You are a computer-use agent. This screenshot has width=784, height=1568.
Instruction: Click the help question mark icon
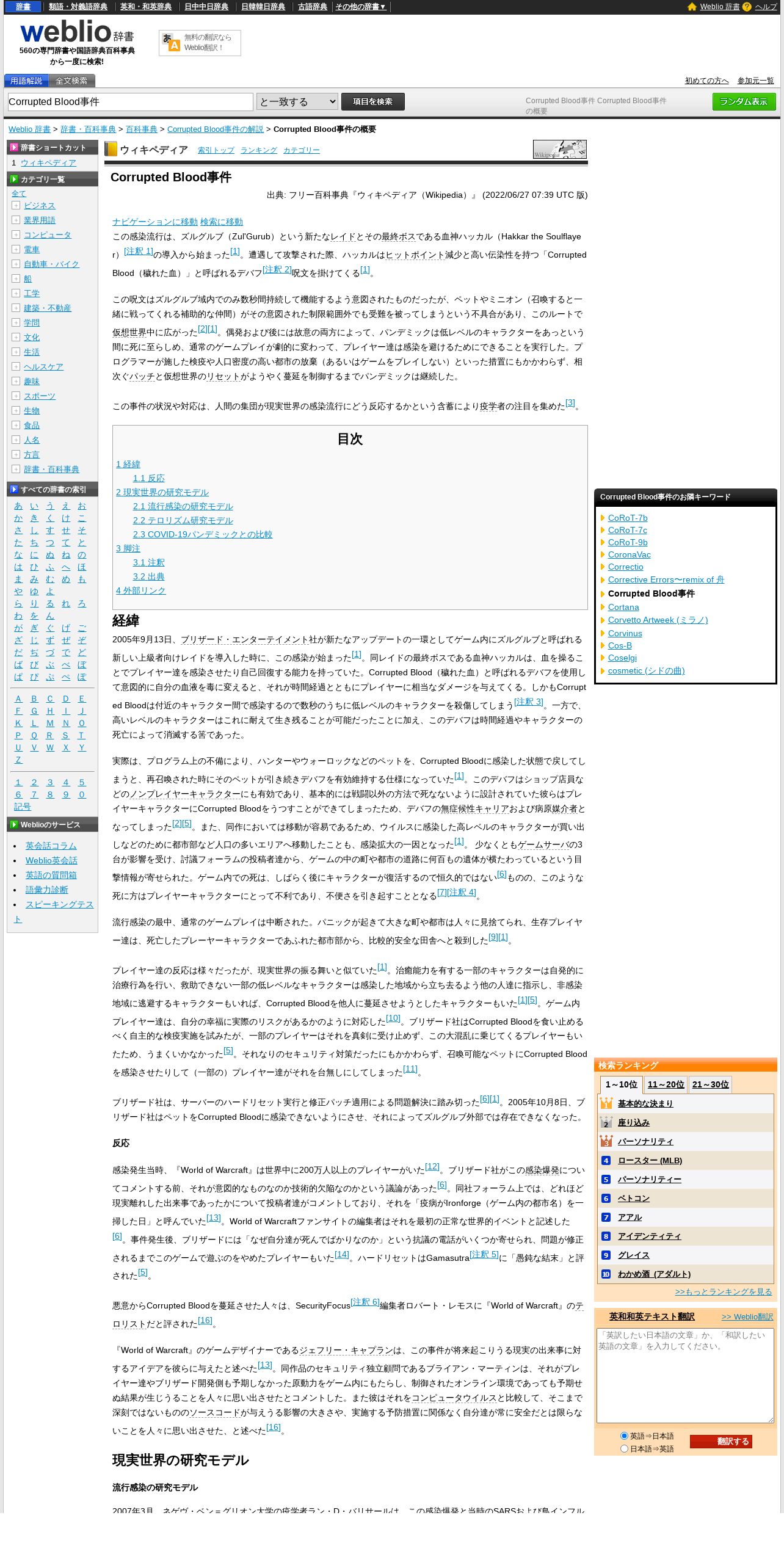(747, 7)
